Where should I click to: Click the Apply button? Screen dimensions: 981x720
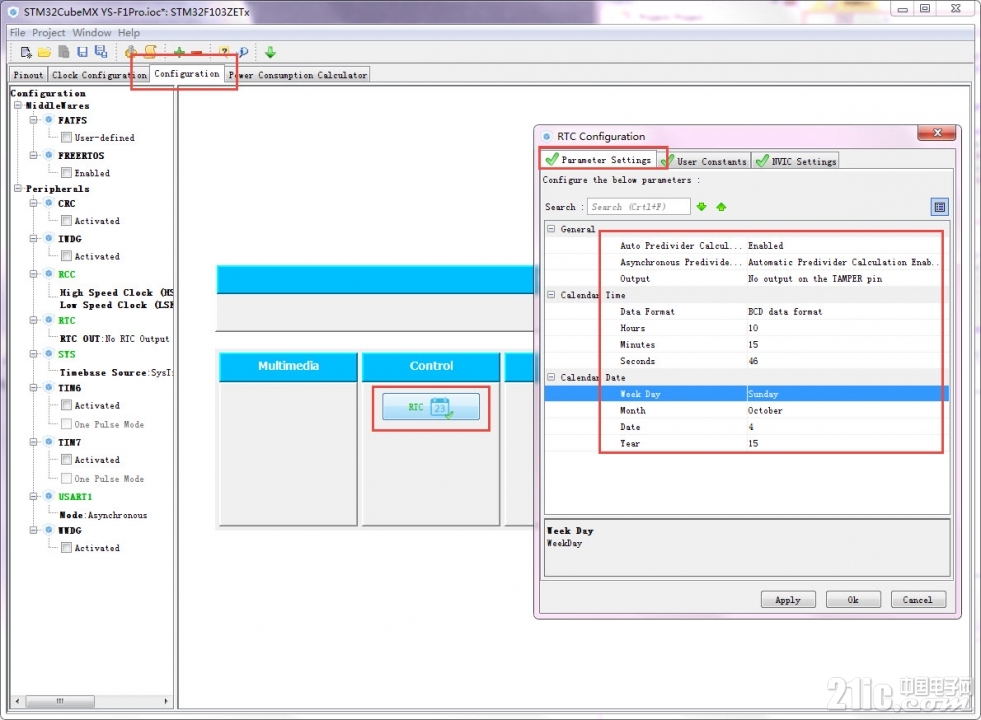point(788,599)
